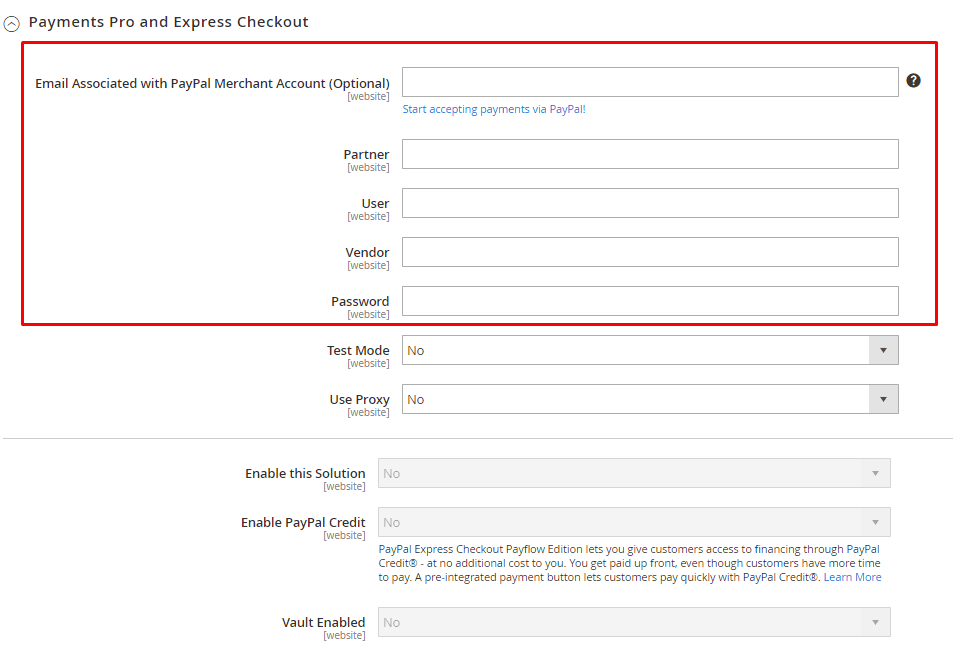953x654 pixels.
Task: Click into the PayPal merchant email input
Action: pyautogui.click(x=650, y=82)
